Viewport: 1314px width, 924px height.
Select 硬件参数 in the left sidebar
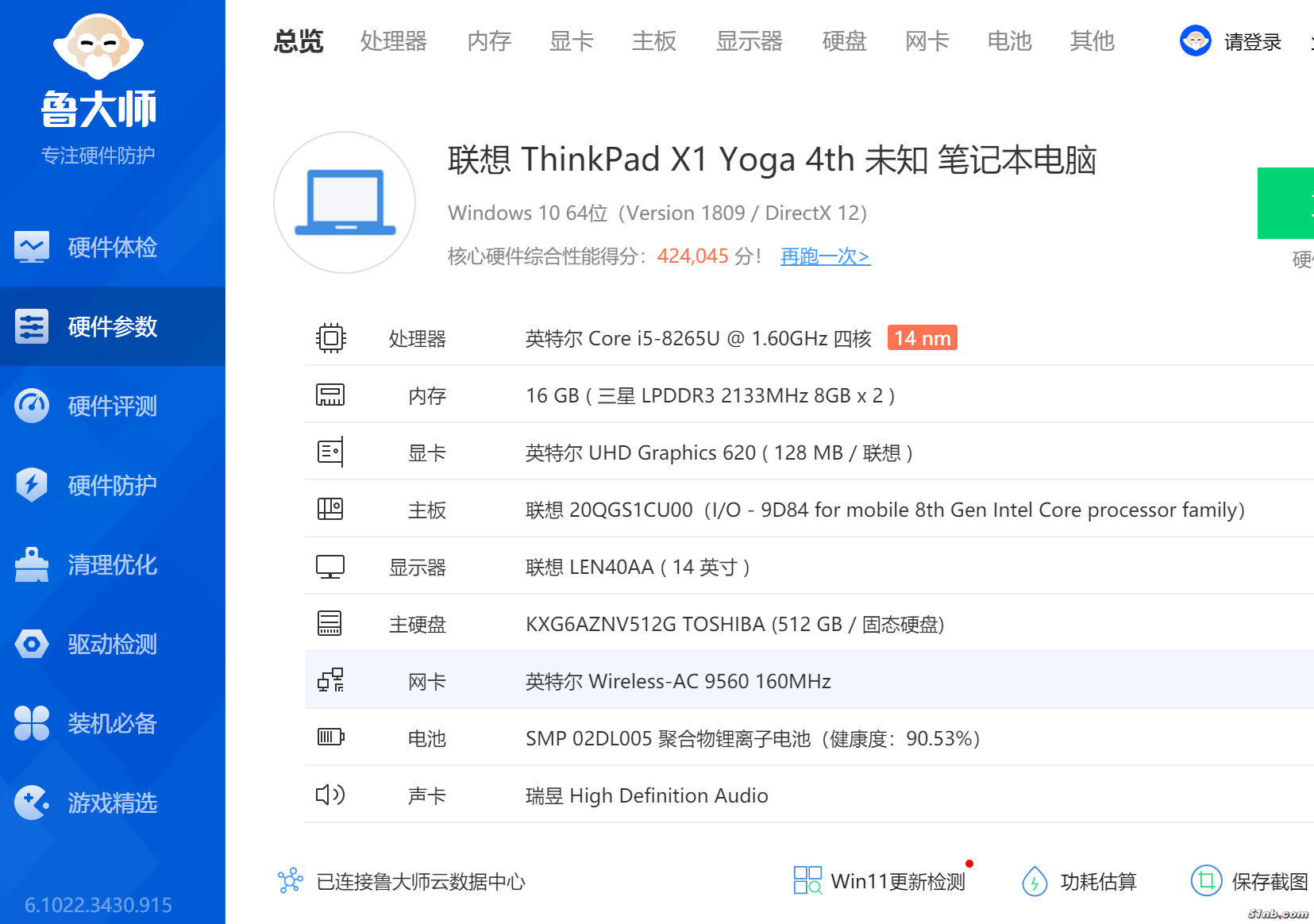click(x=112, y=326)
